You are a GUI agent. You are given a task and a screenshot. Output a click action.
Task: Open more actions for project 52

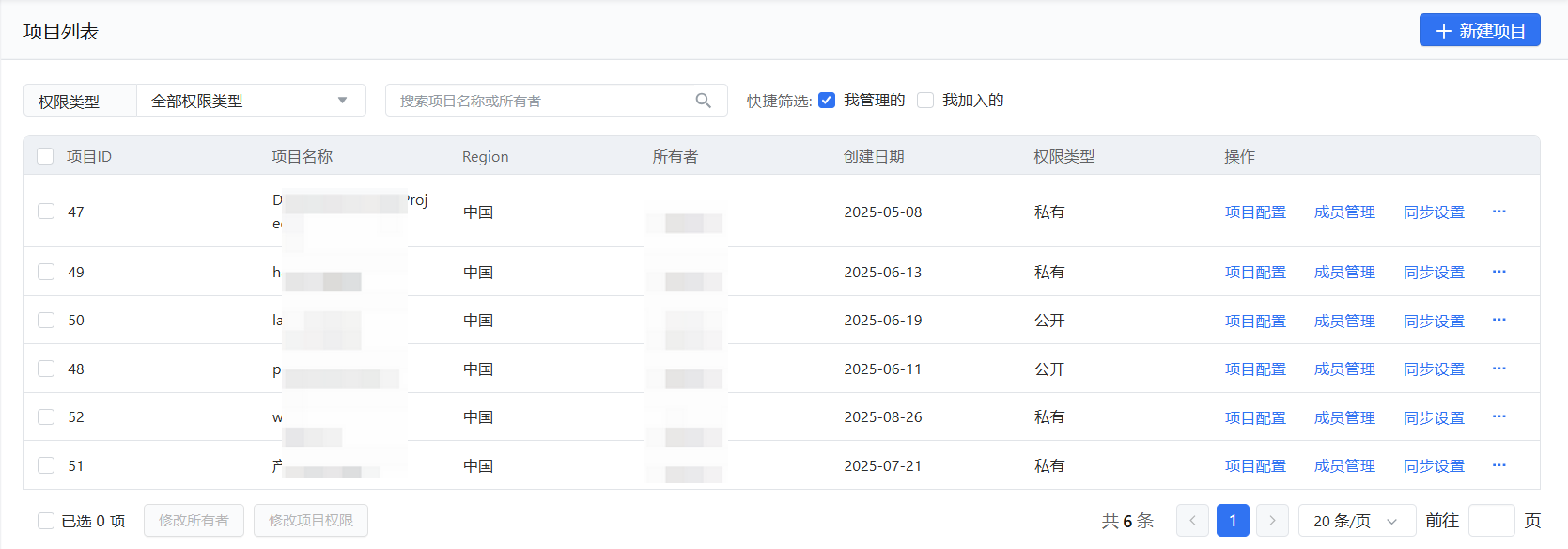(x=1498, y=416)
